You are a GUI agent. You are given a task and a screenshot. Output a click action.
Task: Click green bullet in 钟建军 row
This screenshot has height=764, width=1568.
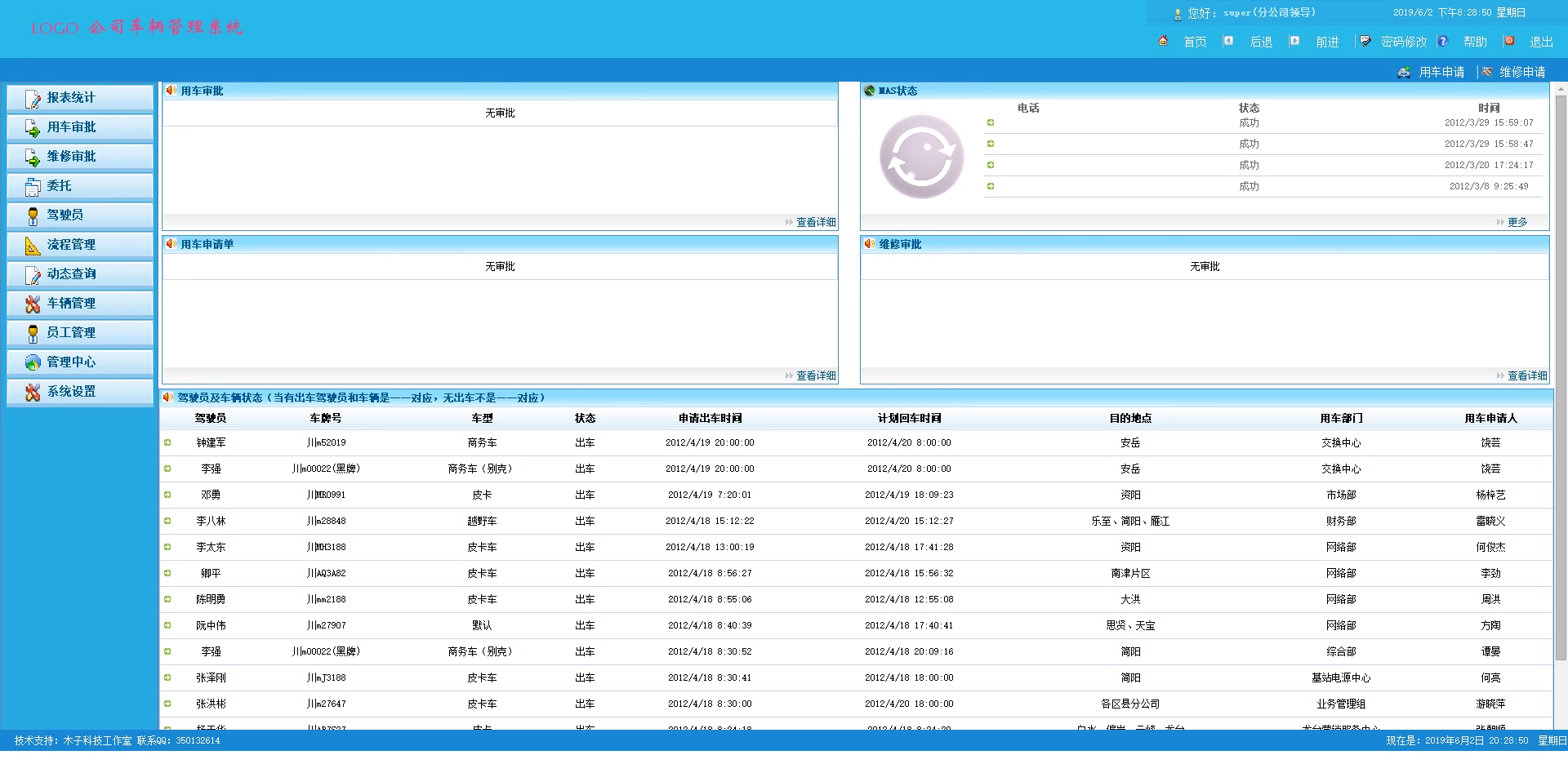click(167, 442)
